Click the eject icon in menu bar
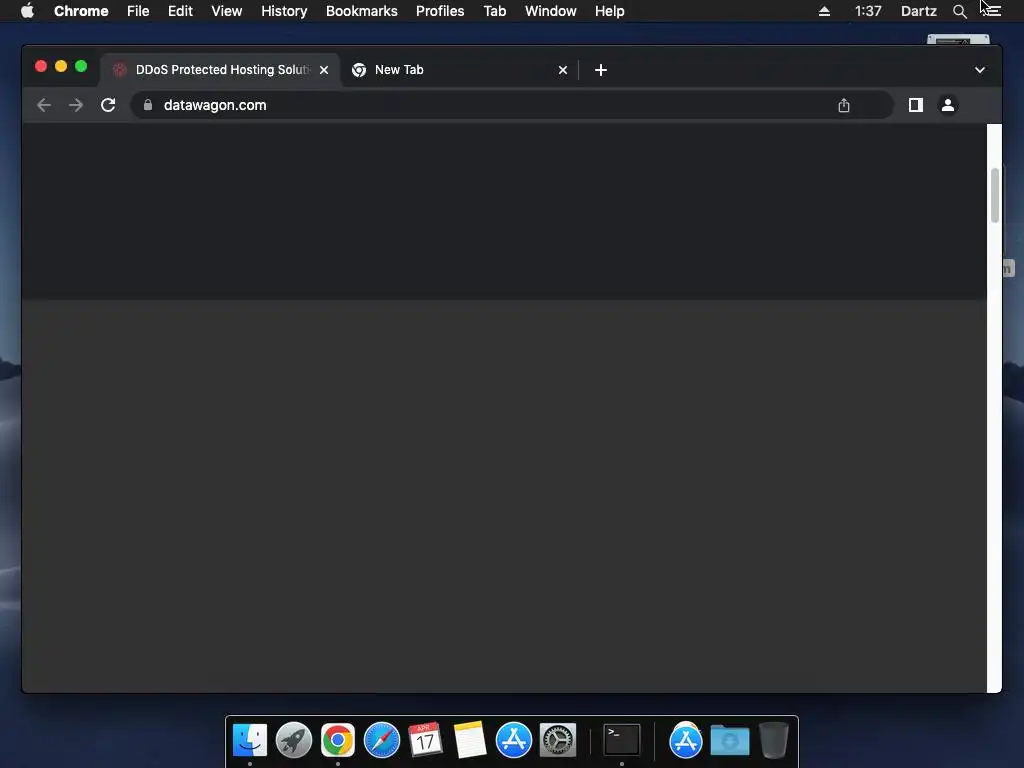 [x=824, y=11]
